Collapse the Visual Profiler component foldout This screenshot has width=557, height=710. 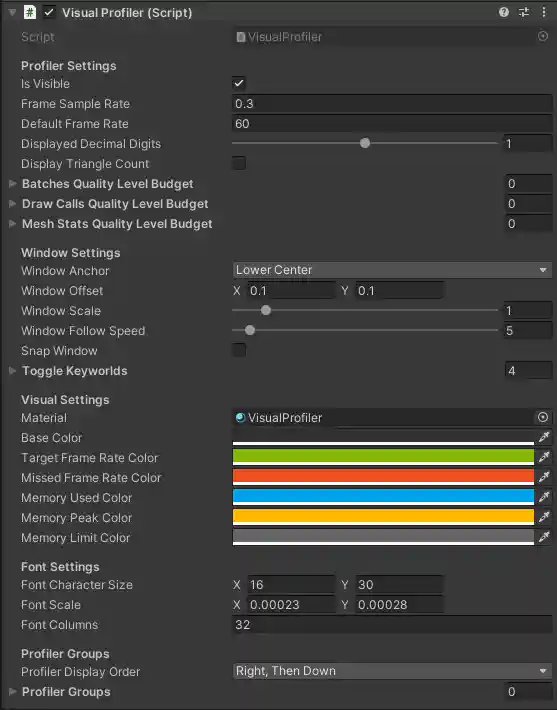point(12,12)
